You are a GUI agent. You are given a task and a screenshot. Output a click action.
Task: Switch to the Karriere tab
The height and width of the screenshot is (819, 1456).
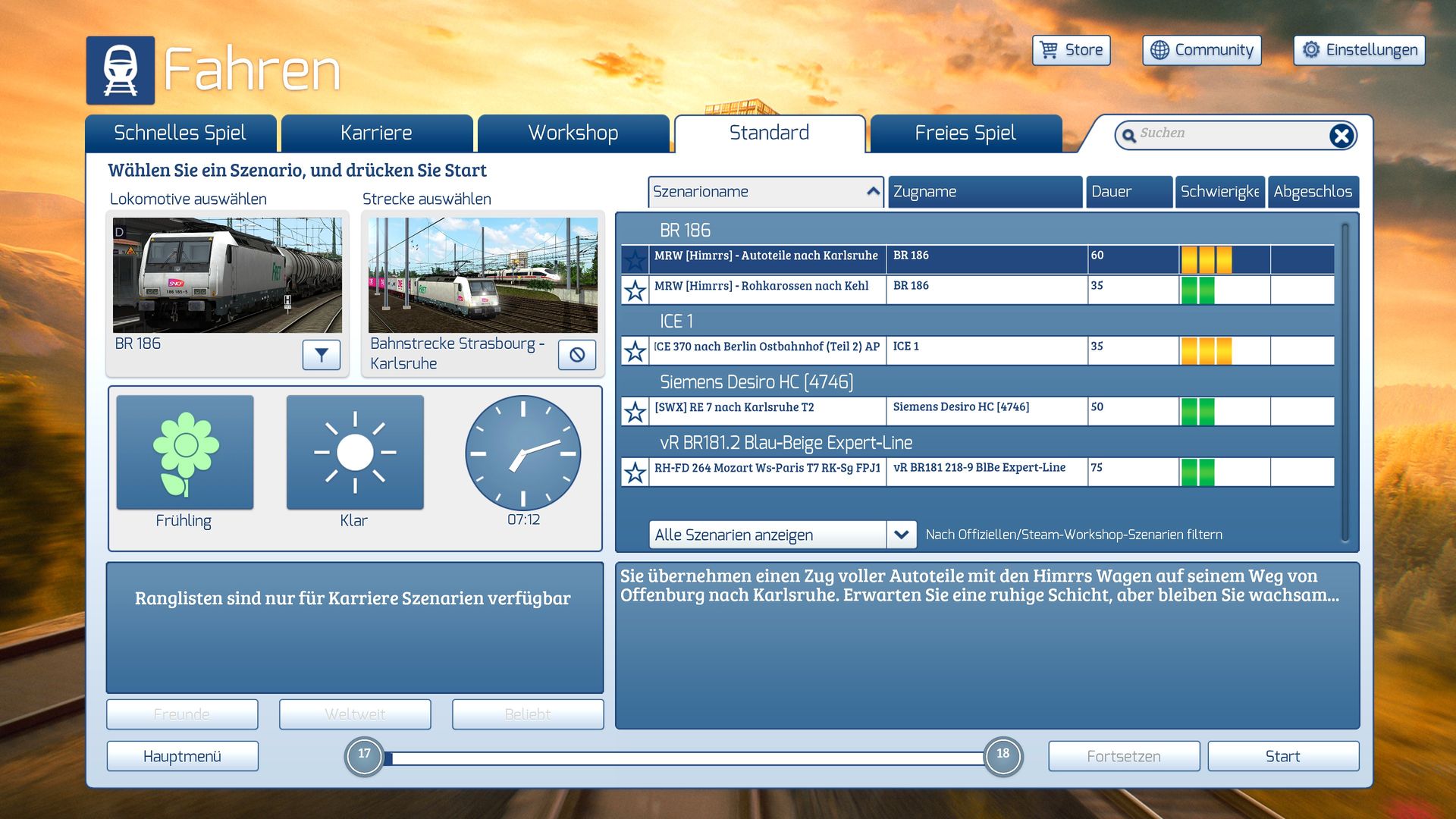pos(376,133)
